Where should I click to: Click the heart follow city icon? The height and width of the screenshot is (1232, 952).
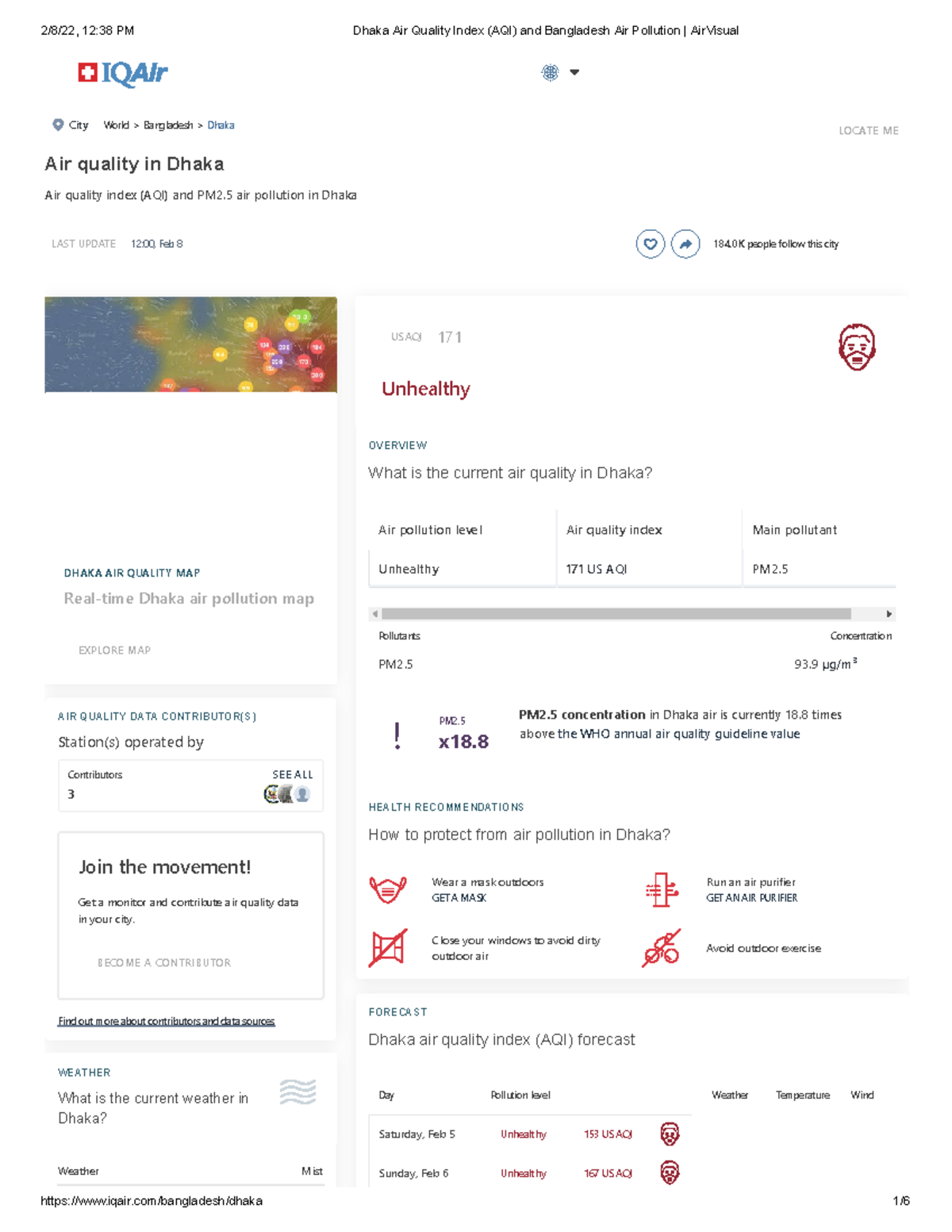[x=650, y=244]
